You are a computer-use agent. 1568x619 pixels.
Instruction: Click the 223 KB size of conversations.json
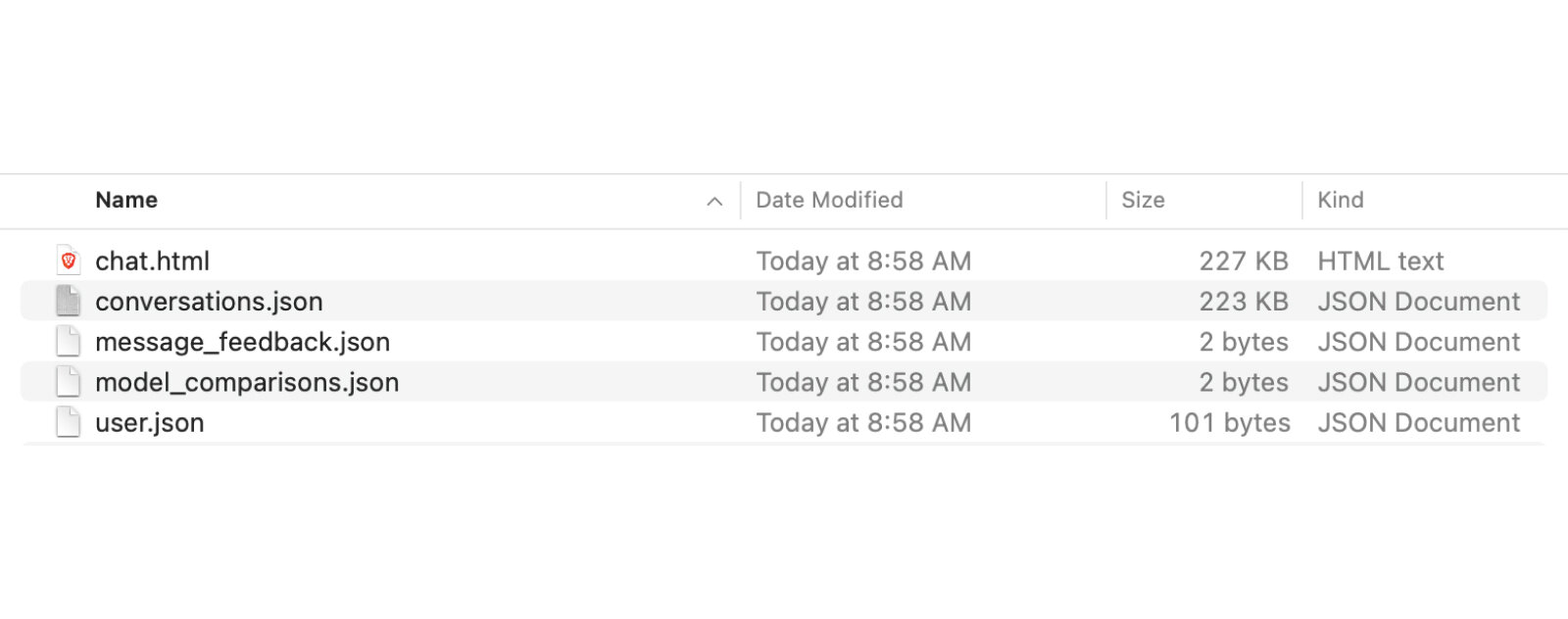pyautogui.click(x=1244, y=302)
